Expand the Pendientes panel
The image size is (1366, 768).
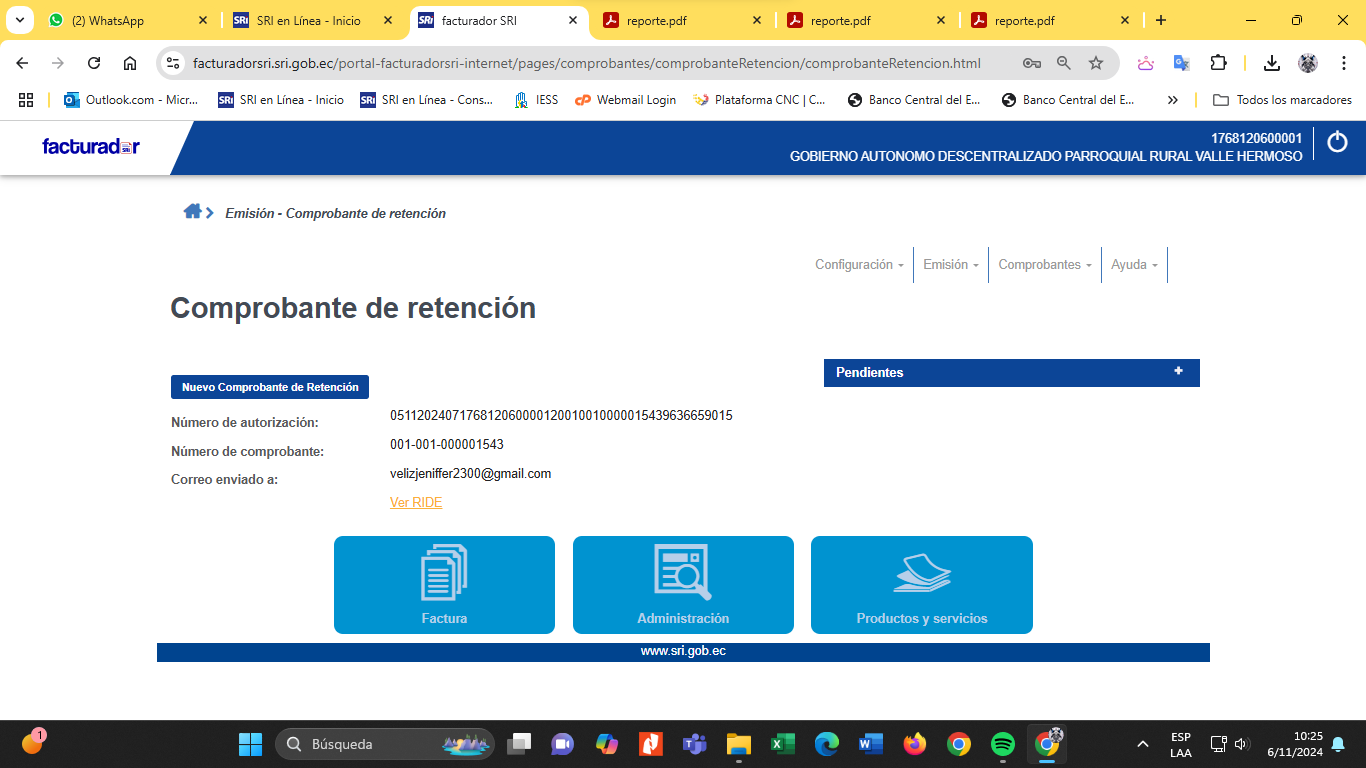(x=1178, y=372)
